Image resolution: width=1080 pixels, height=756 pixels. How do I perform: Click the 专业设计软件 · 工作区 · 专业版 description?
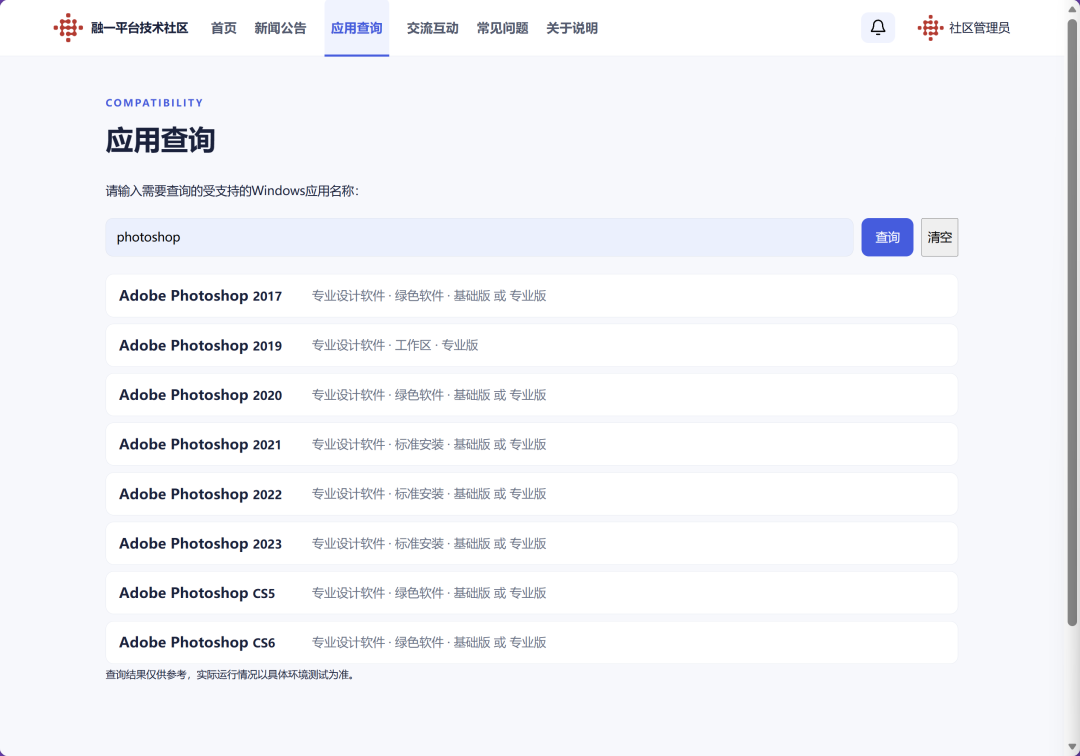[x=395, y=345]
